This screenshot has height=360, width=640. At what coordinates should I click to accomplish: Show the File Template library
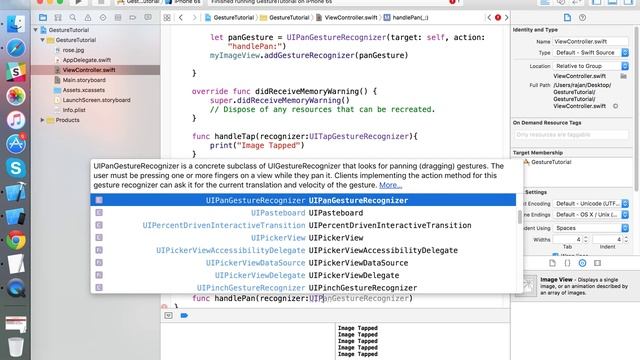[x=552, y=263]
